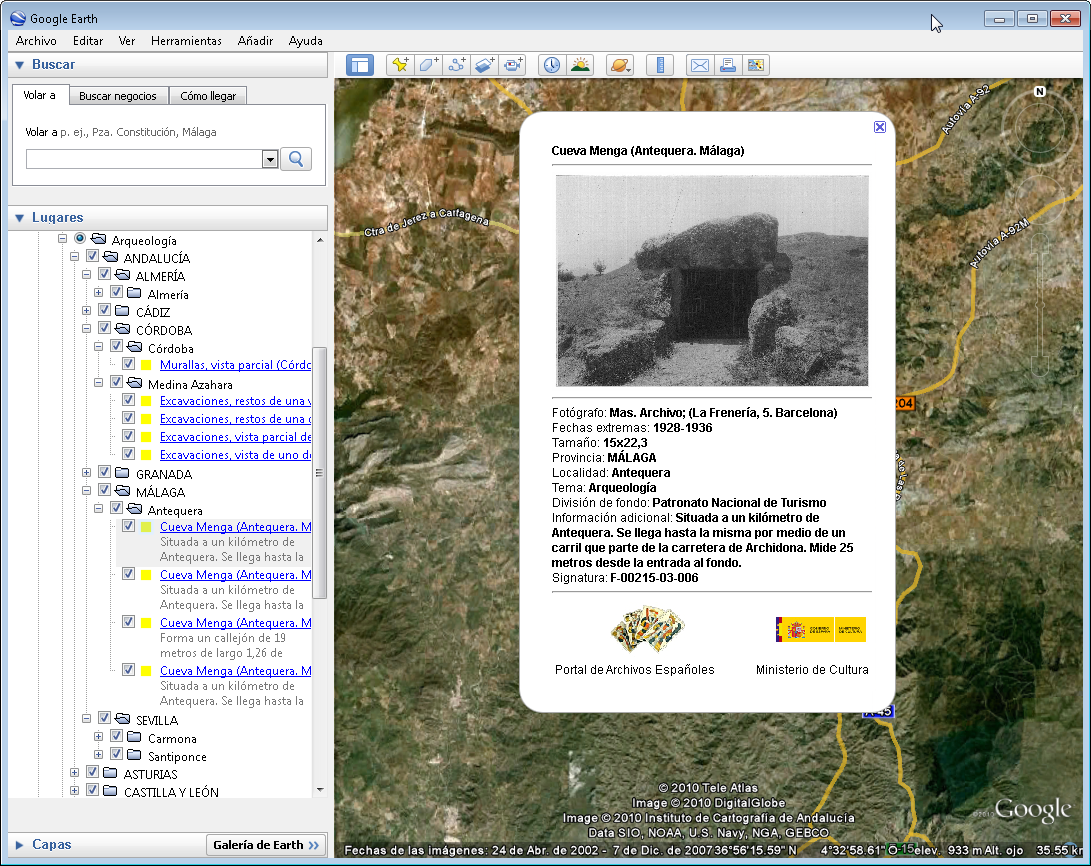
Task: Open the Murallas, vista parcial link
Action: pos(235,364)
